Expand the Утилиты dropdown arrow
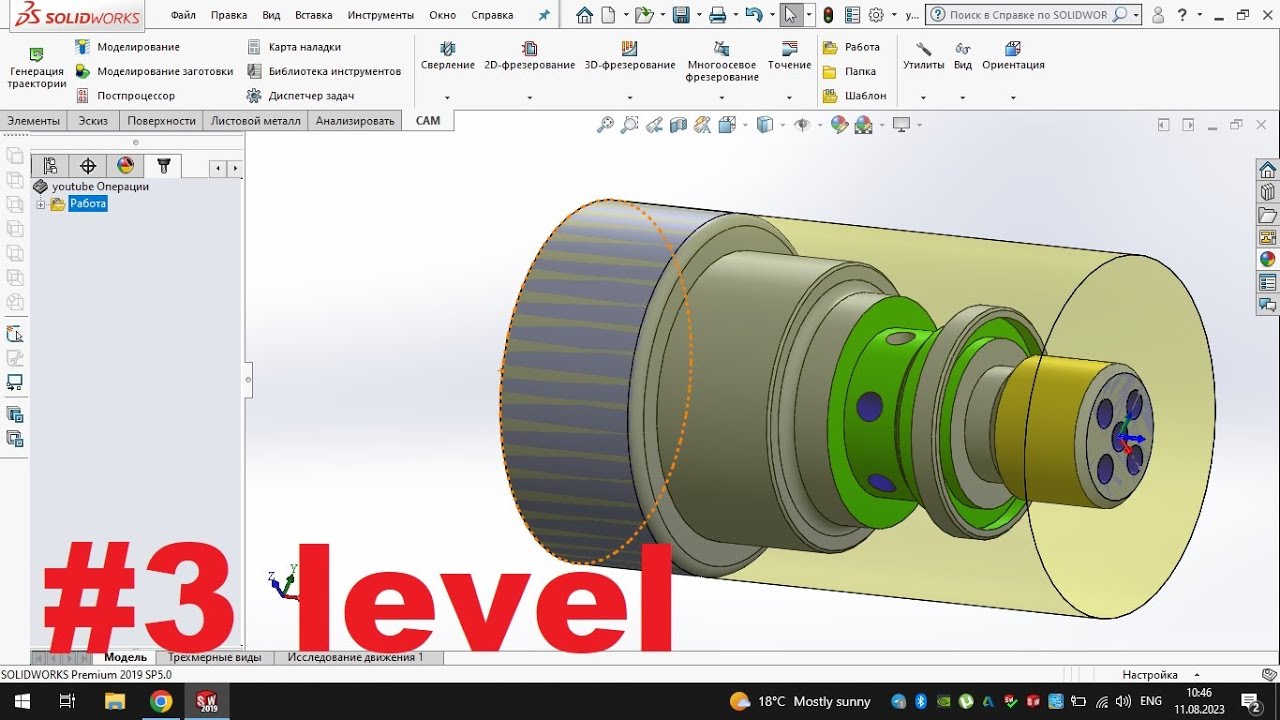The height and width of the screenshot is (720, 1280). (923, 98)
